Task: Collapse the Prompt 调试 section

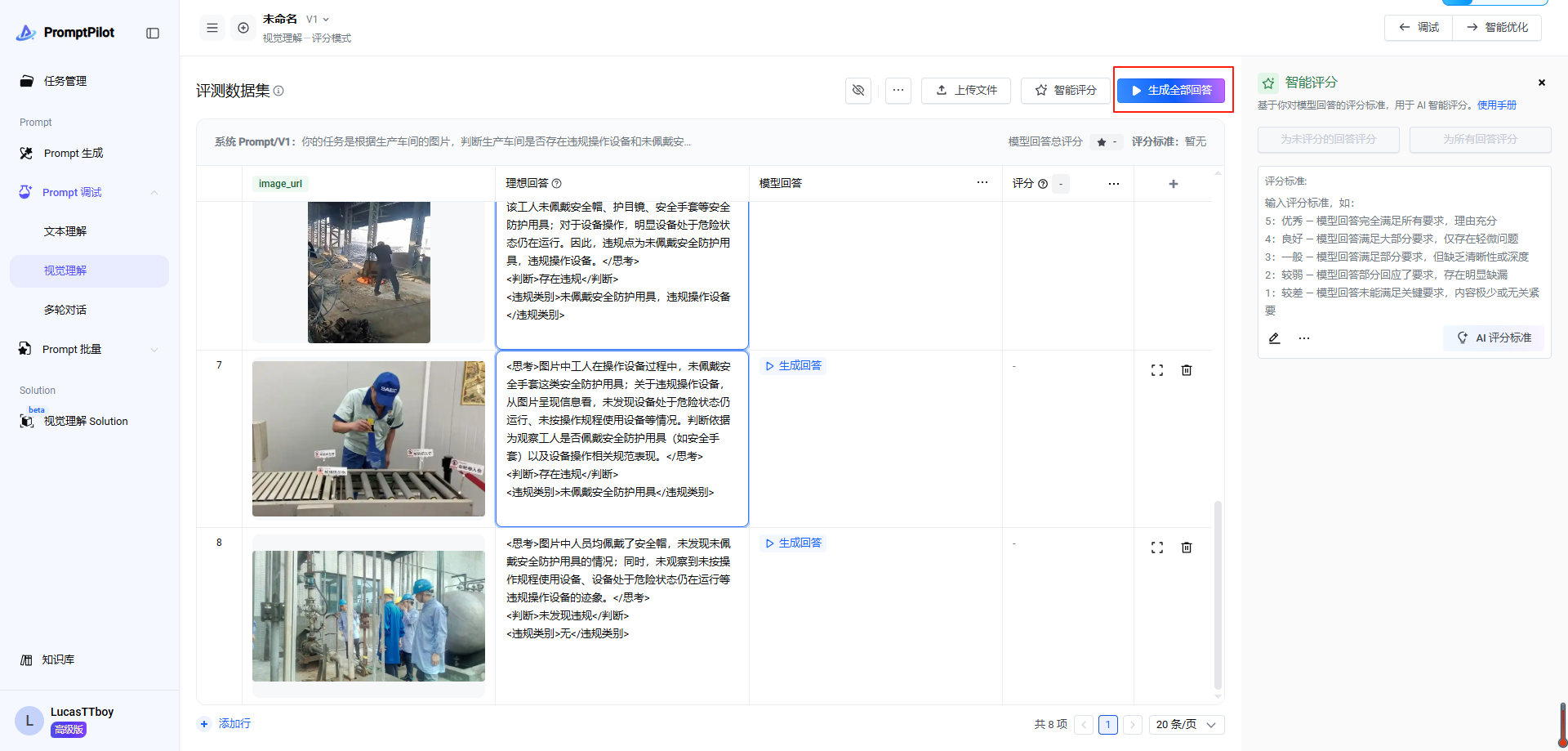Action: [x=154, y=193]
